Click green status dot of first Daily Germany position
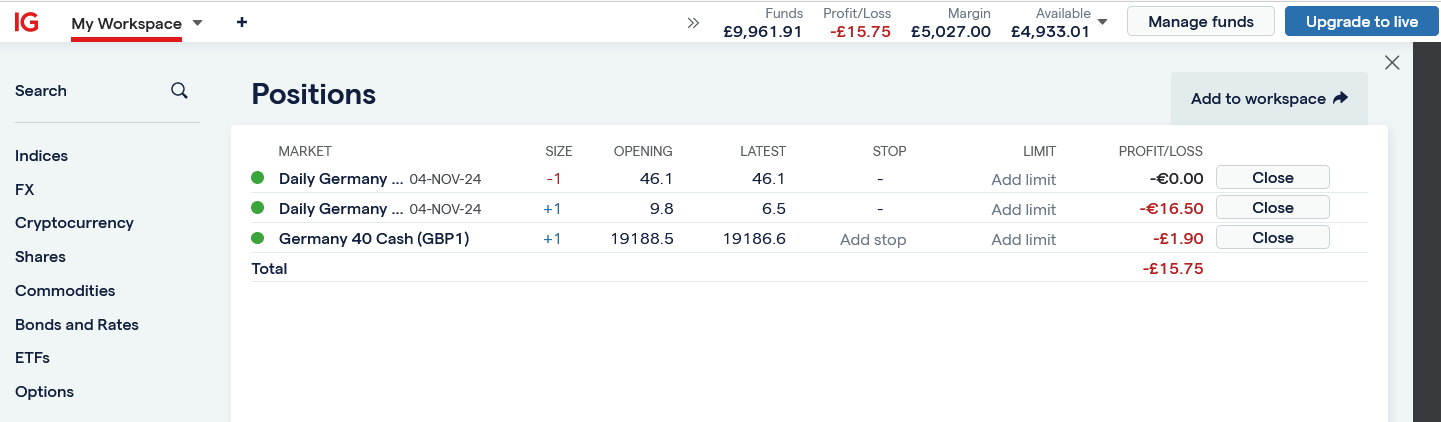Viewport: 1441px width, 422px height. click(258, 178)
